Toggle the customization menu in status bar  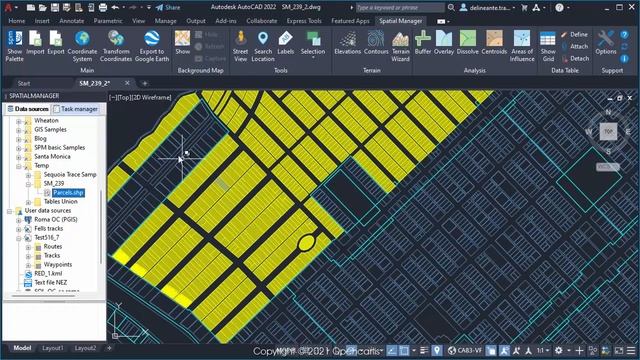tap(631, 351)
